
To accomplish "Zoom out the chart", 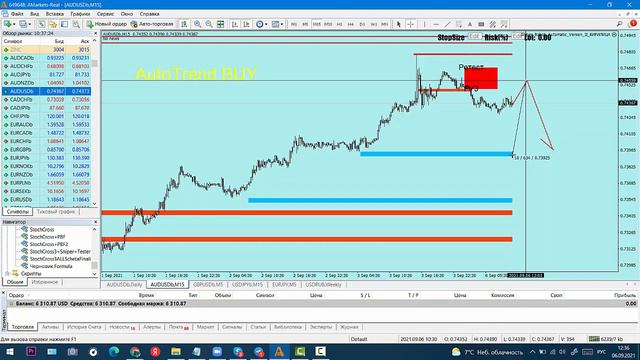I will [209, 24].
